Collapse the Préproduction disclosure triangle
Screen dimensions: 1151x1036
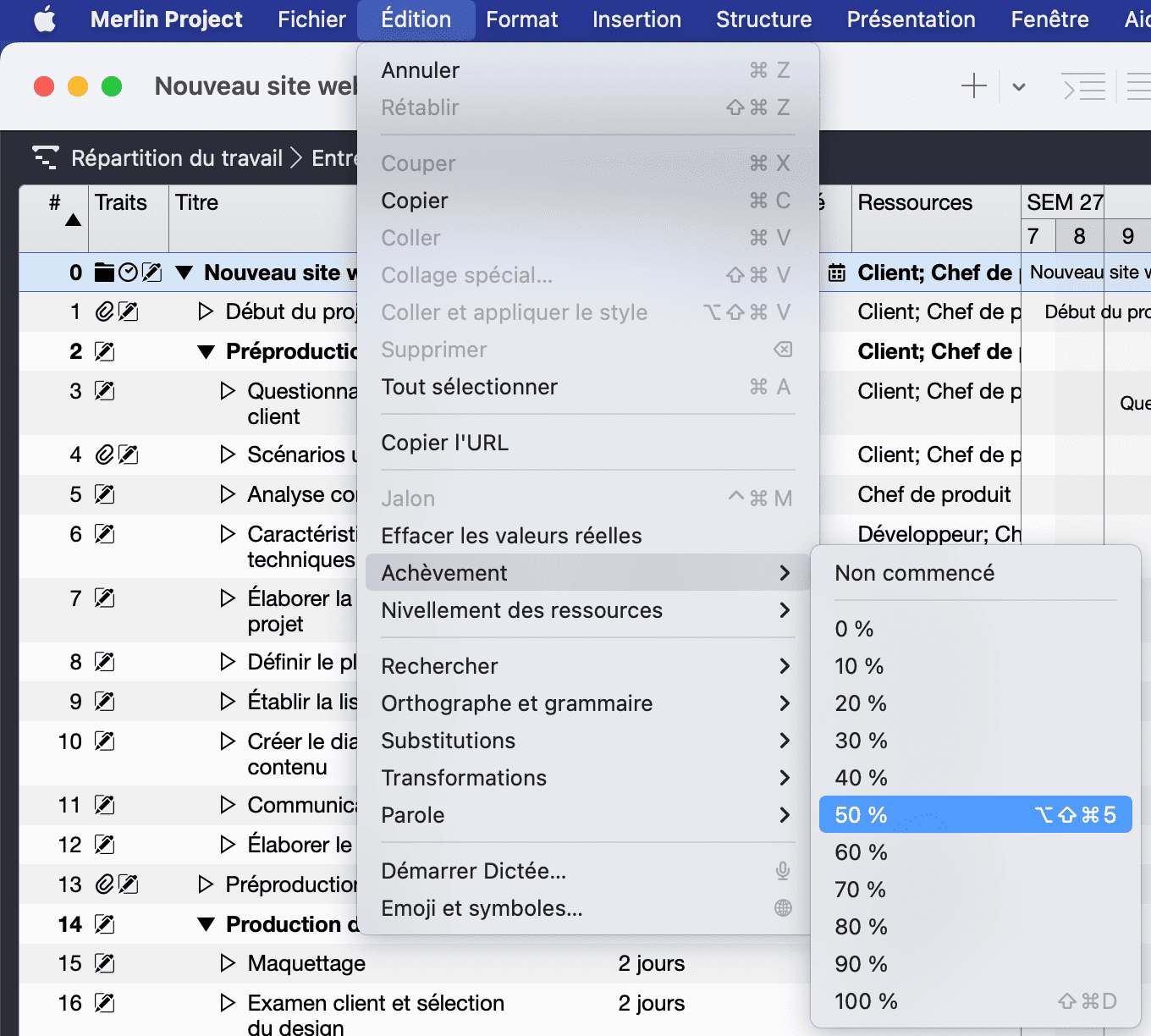tap(207, 351)
